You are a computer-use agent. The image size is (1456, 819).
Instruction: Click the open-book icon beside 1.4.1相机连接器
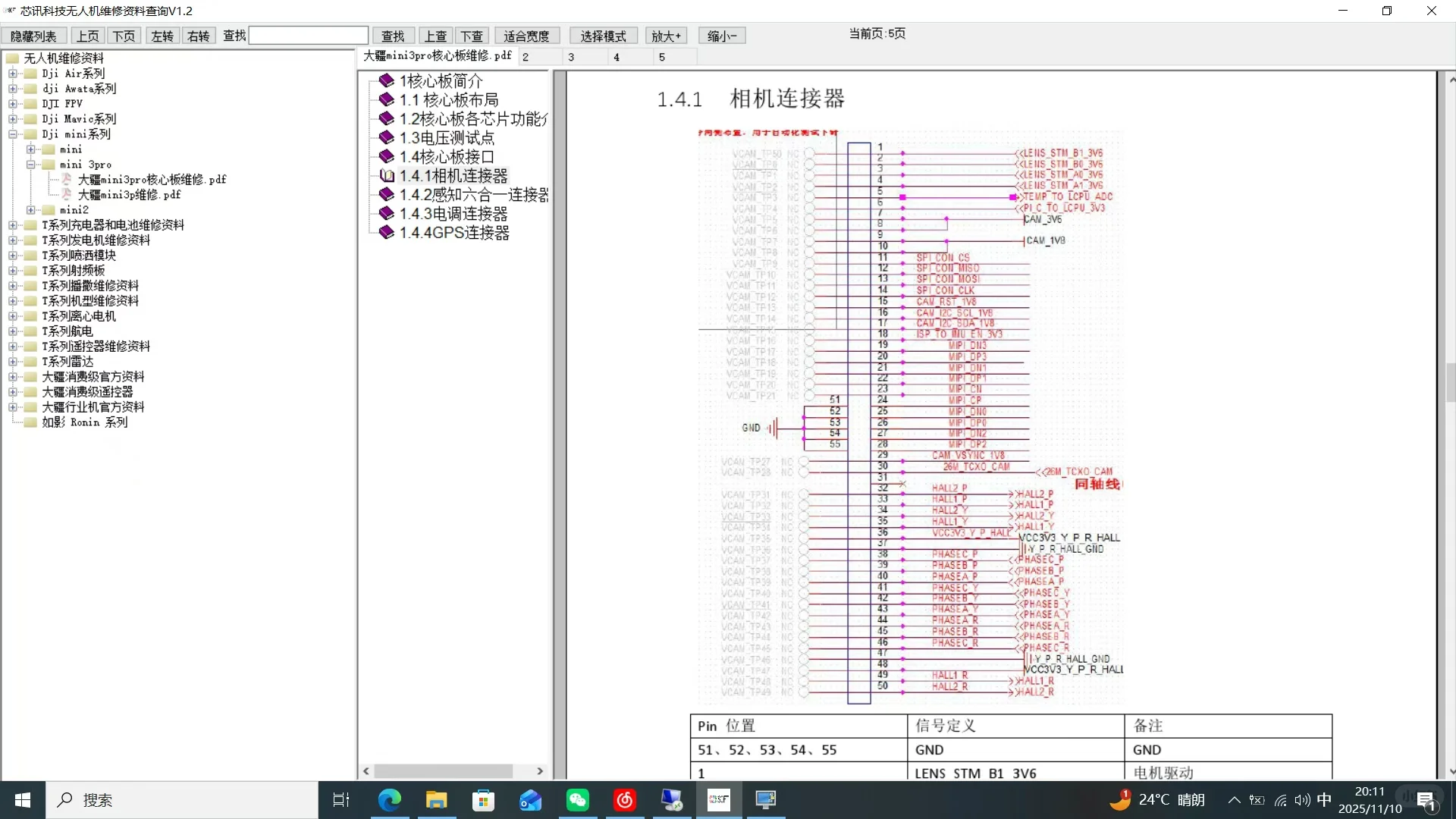click(388, 175)
